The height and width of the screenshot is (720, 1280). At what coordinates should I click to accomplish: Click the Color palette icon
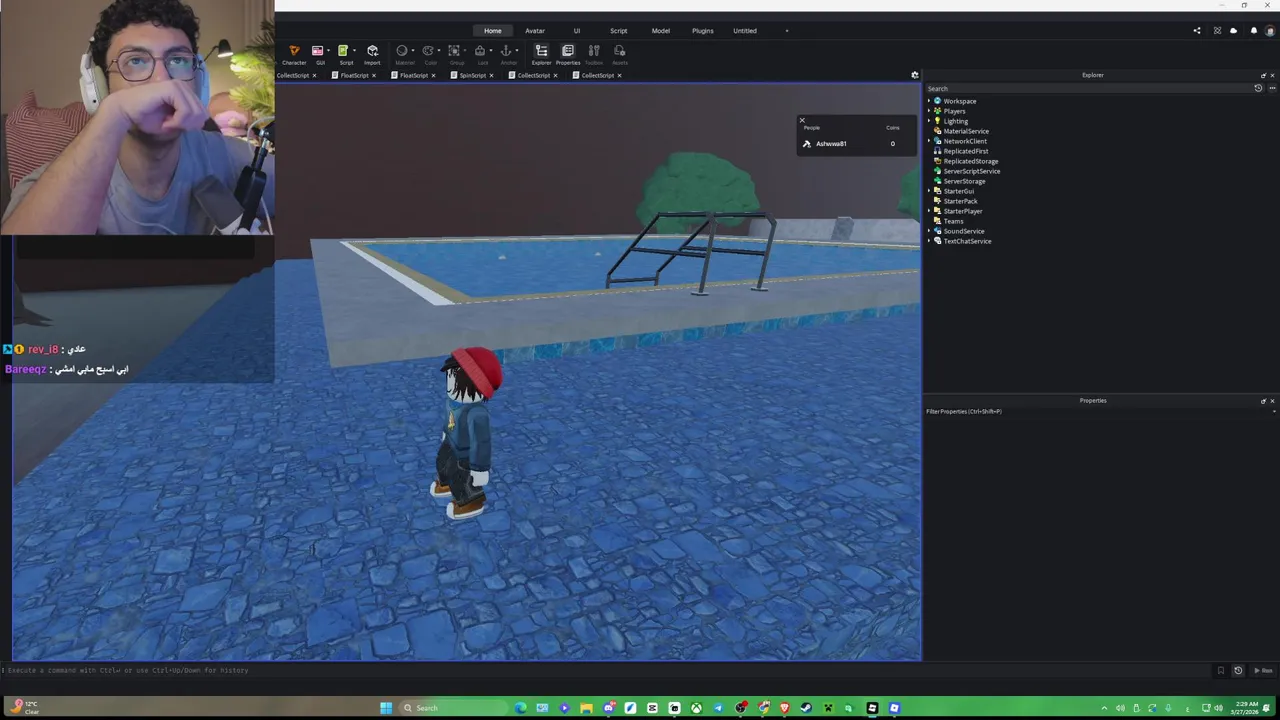[428, 51]
